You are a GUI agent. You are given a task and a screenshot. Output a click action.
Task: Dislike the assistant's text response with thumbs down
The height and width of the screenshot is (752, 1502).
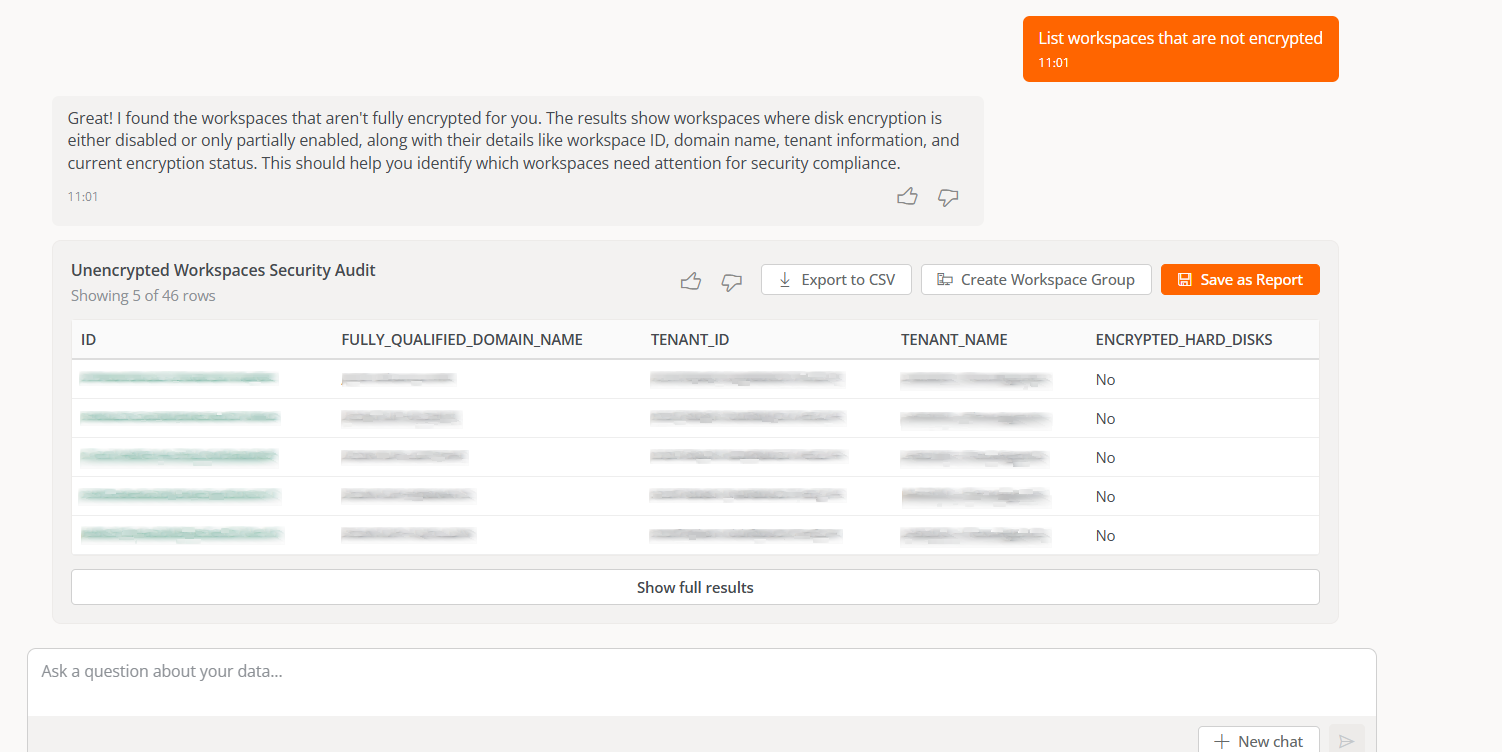coord(948,197)
